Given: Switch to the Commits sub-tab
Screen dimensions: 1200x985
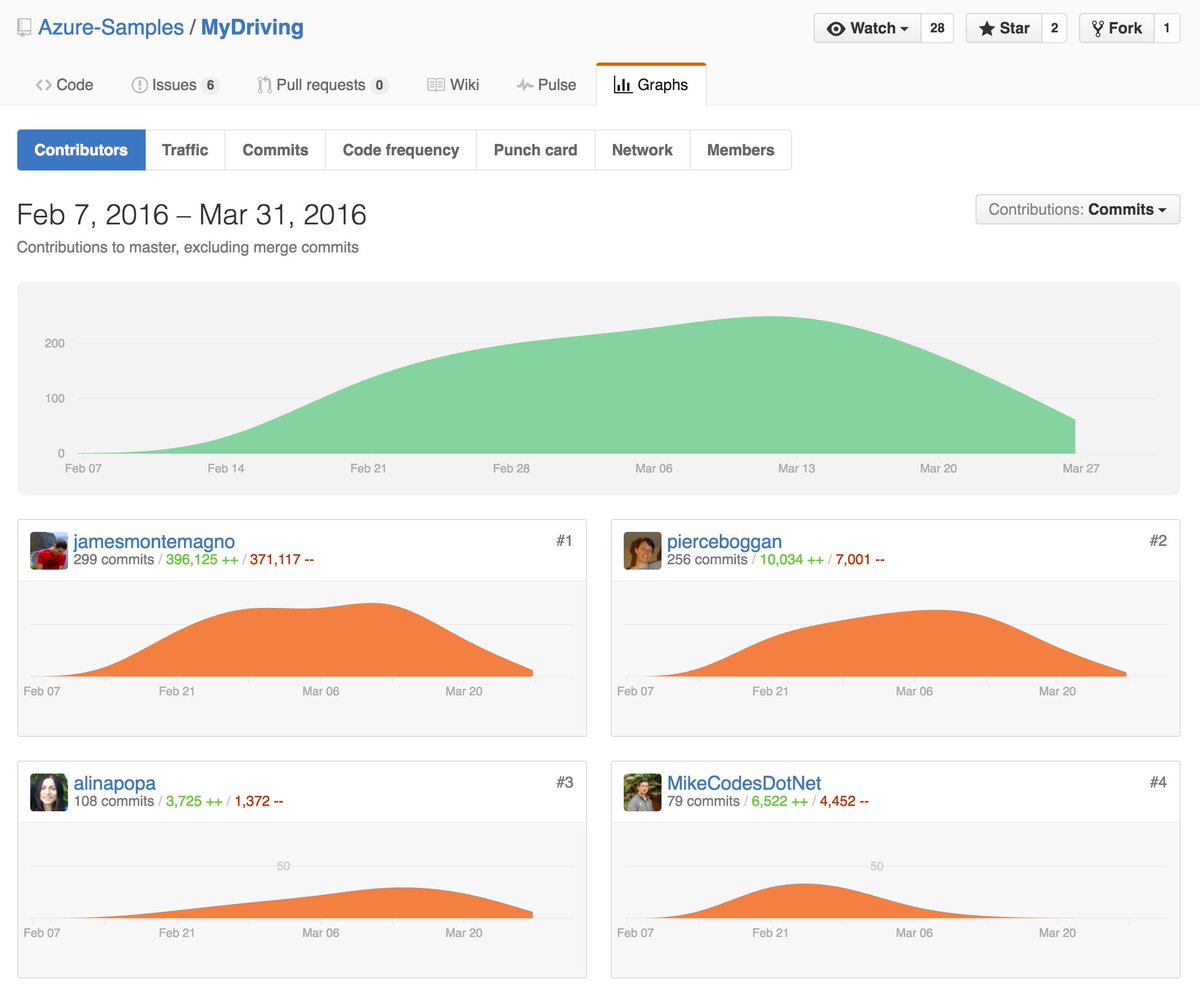Looking at the screenshot, I should [x=275, y=150].
